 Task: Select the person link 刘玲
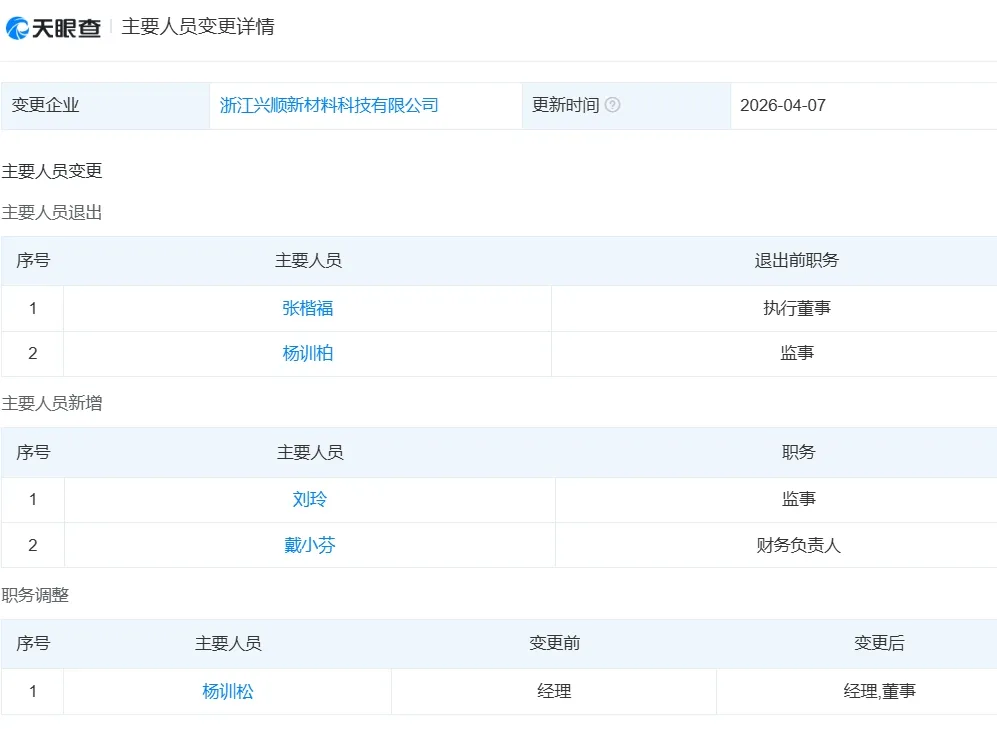pyautogui.click(x=310, y=499)
